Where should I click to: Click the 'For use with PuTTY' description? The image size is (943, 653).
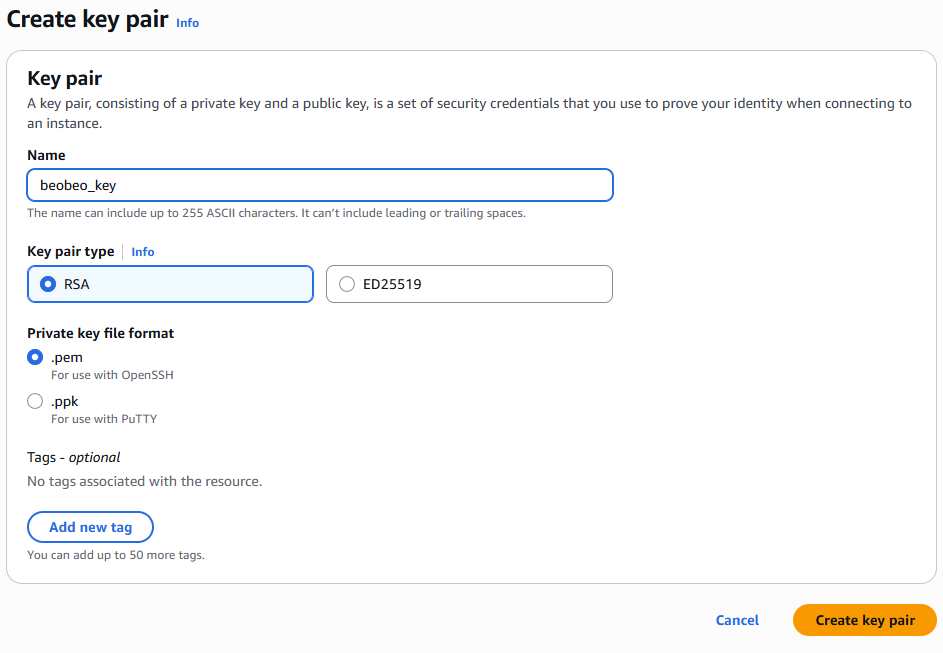103,419
